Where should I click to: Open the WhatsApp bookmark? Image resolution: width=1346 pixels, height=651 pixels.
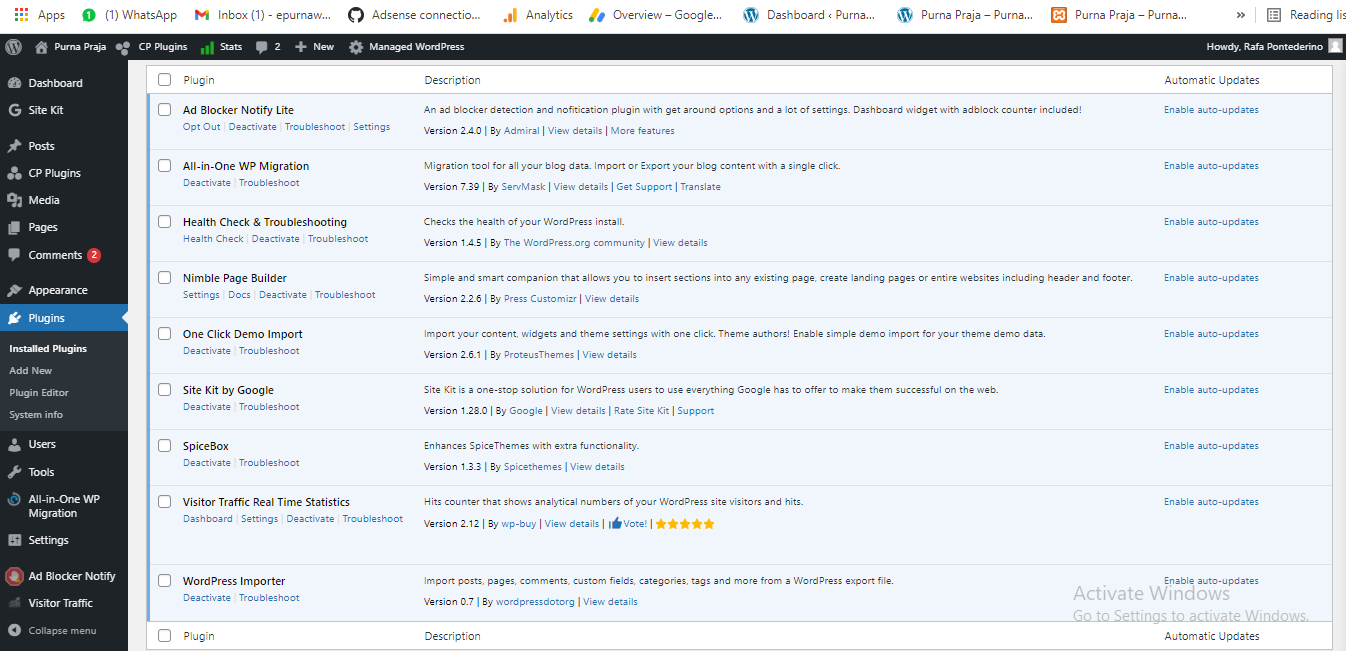point(130,15)
